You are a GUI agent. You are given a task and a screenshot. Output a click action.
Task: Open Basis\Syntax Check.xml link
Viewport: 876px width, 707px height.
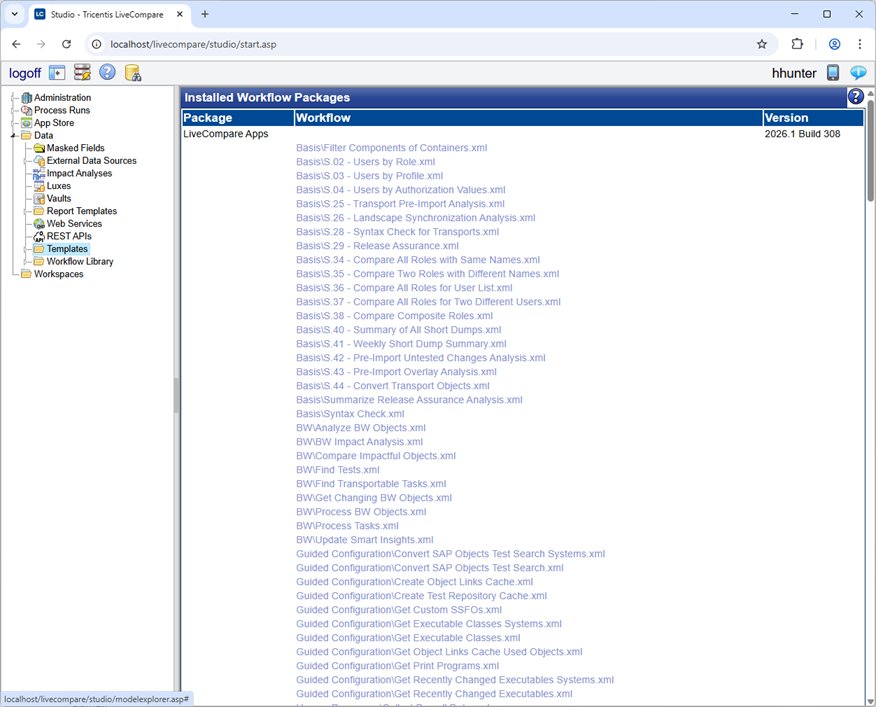(350, 414)
